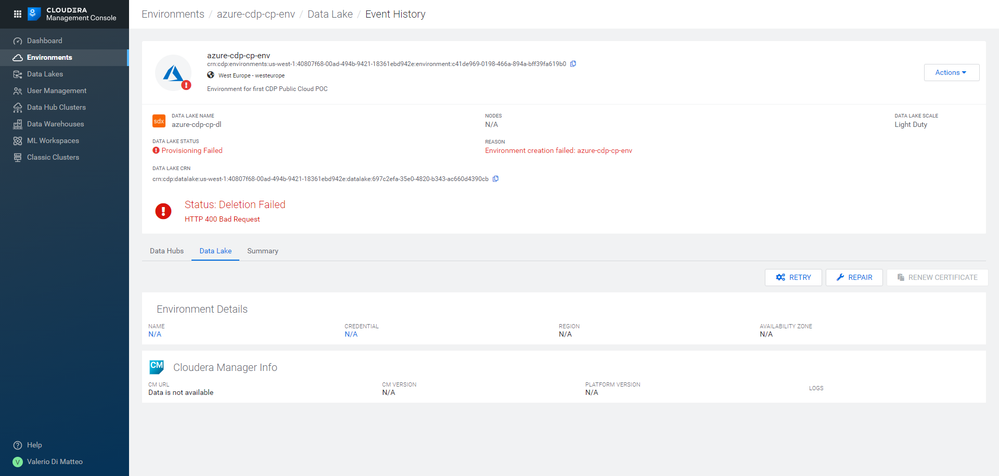Image resolution: width=999 pixels, height=476 pixels.
Task: Select the Data Lake tab
Action: point(215,251)
